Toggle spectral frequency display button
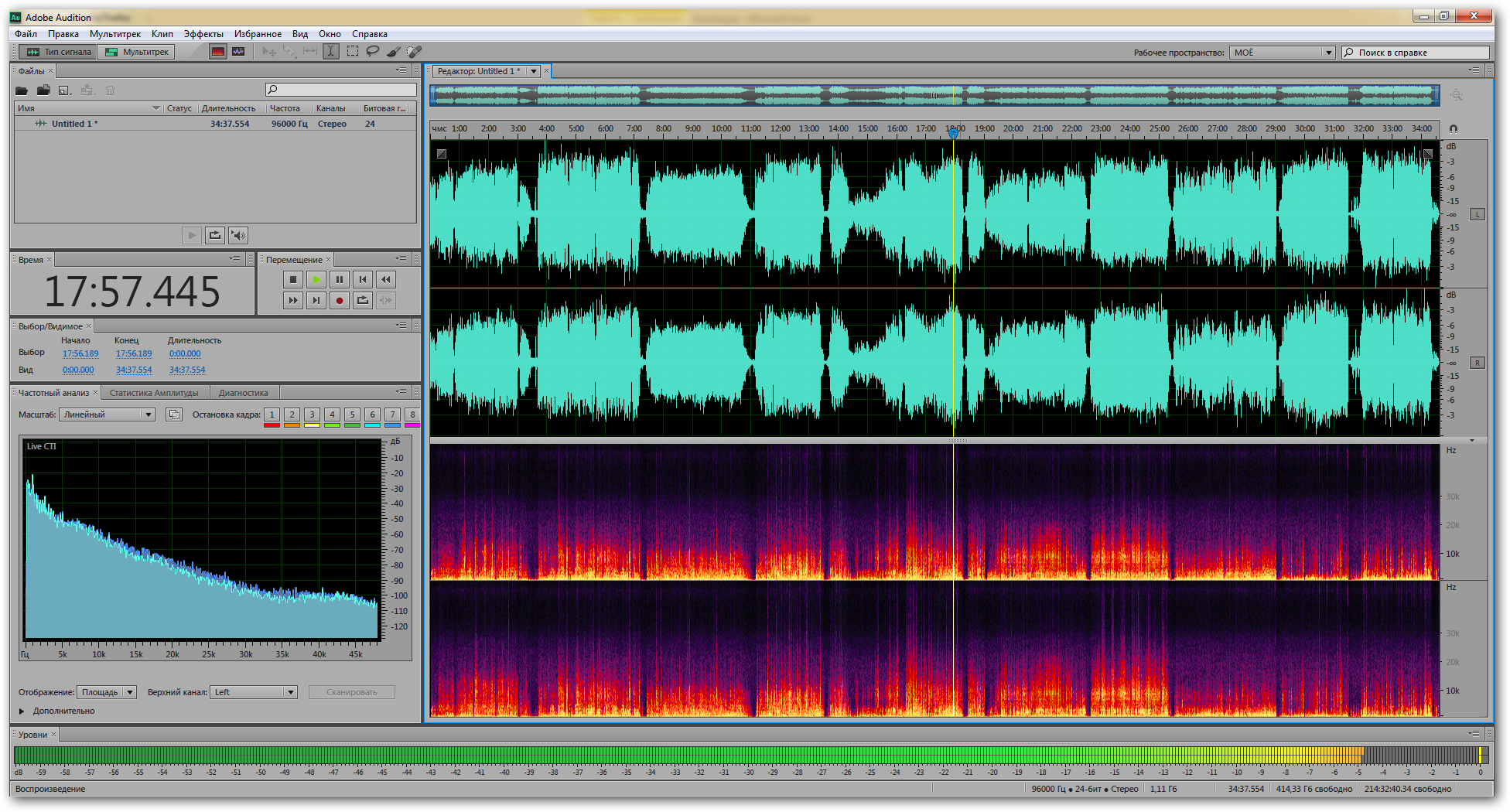 point(218,52)
